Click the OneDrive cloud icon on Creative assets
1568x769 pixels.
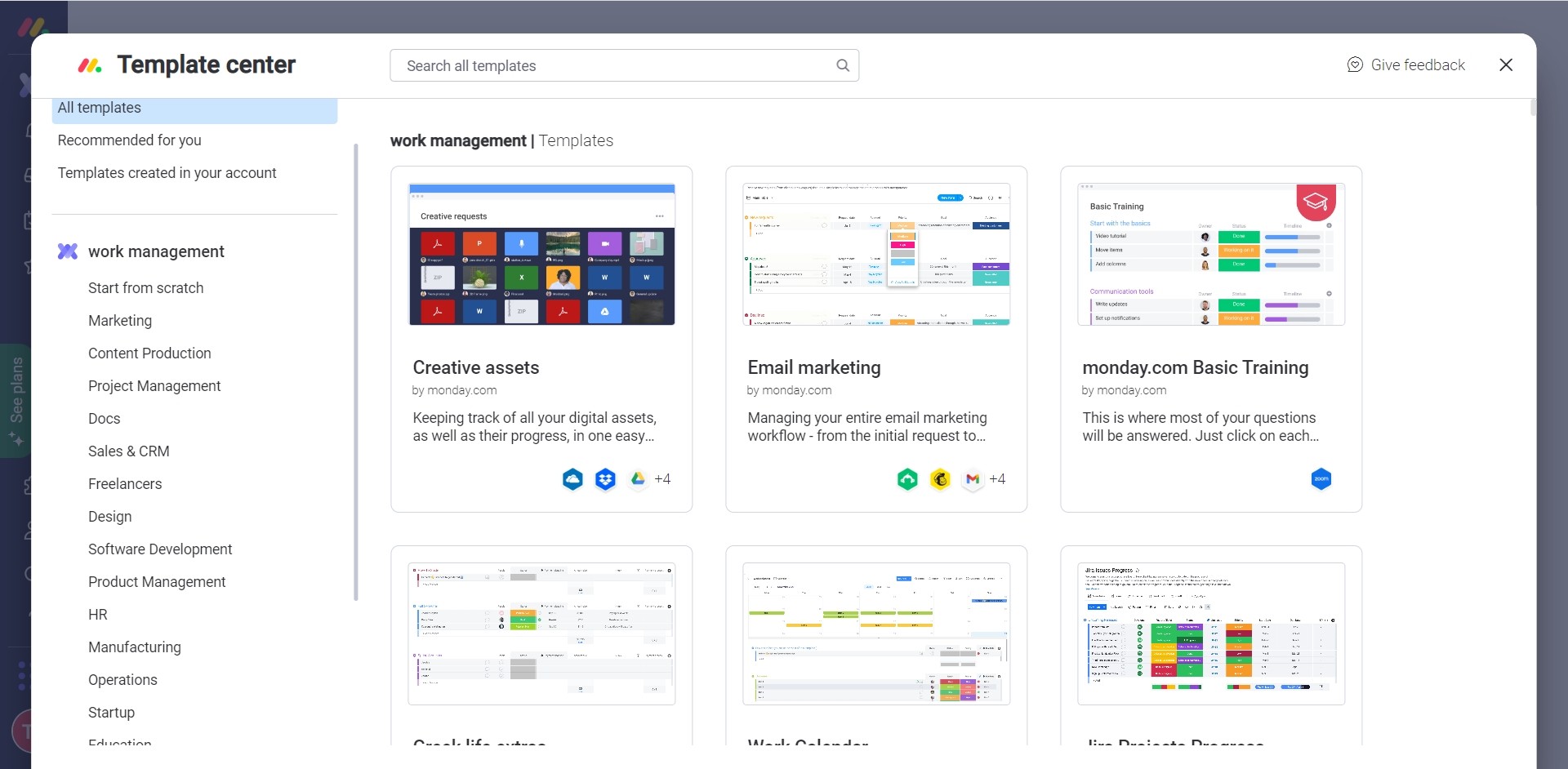coord(572,479)
